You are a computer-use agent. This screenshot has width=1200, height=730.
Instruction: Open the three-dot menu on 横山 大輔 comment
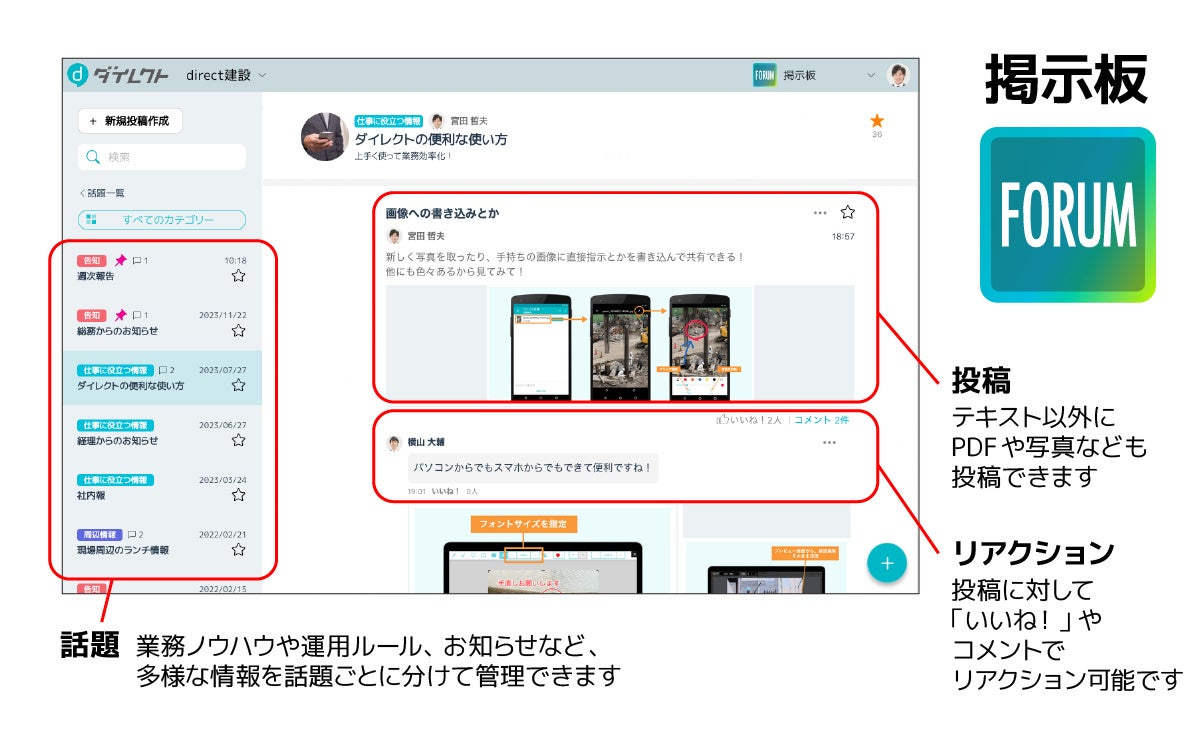click(x=829, y=442)
